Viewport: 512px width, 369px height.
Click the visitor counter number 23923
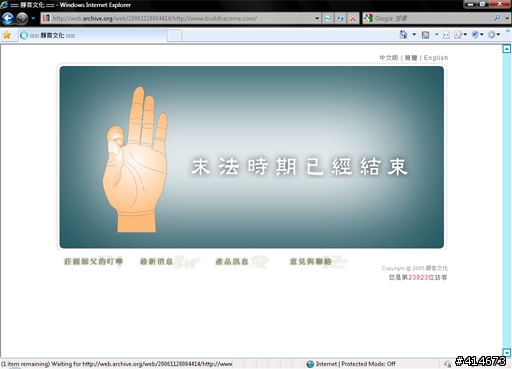click(x=418, y=277)
